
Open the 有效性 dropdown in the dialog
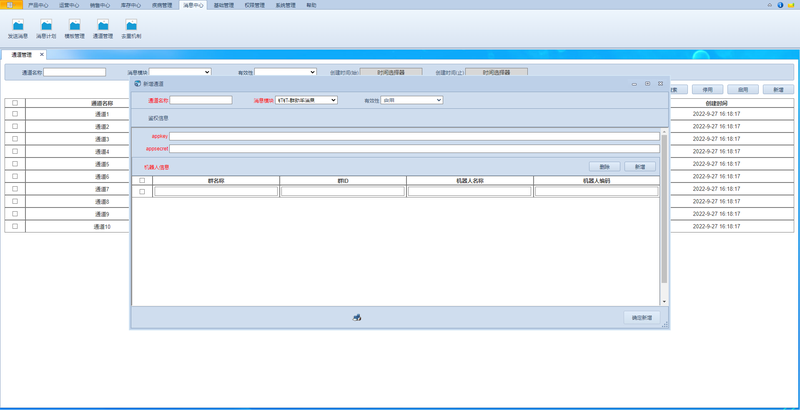click(x=412, y=100)
